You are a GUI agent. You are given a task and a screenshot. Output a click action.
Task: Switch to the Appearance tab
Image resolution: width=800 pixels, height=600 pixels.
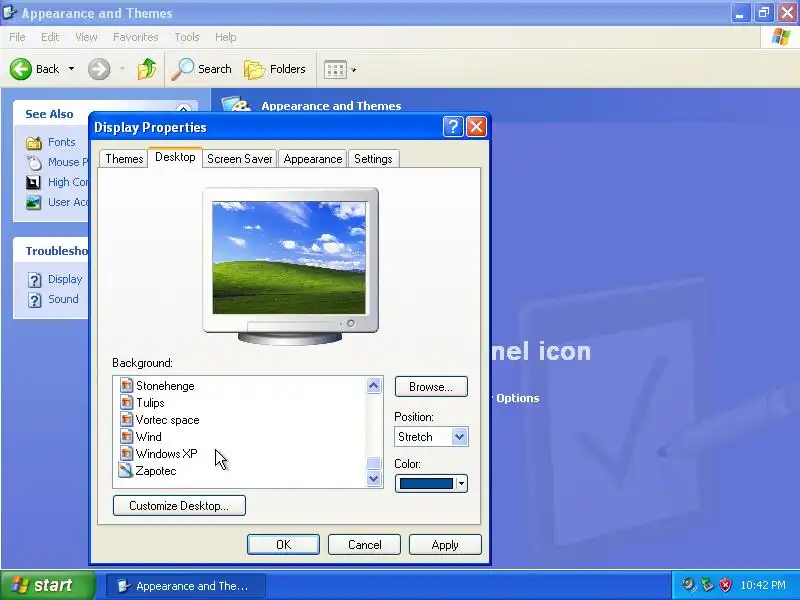point(313,159)
